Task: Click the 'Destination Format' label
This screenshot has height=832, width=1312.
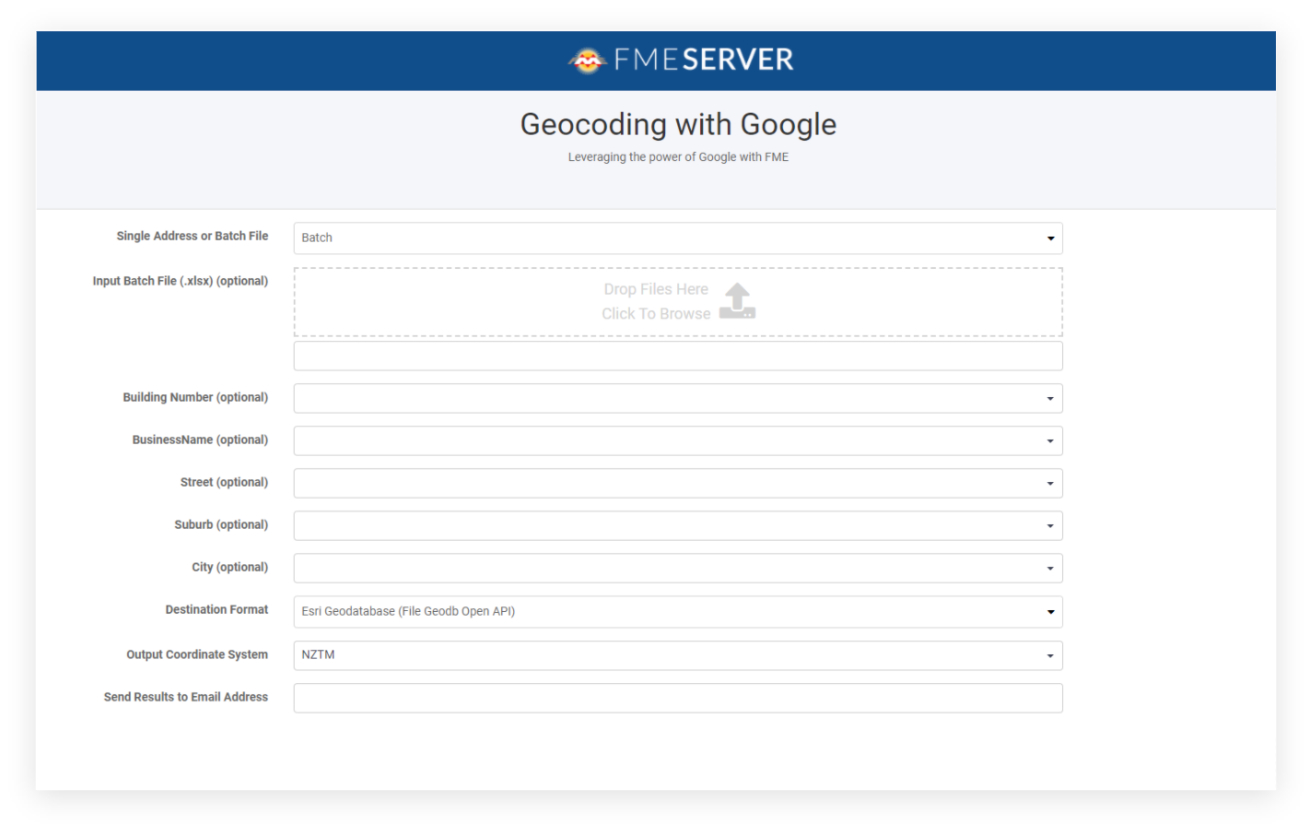Action: pyautogui.click(x=217, y=609)
